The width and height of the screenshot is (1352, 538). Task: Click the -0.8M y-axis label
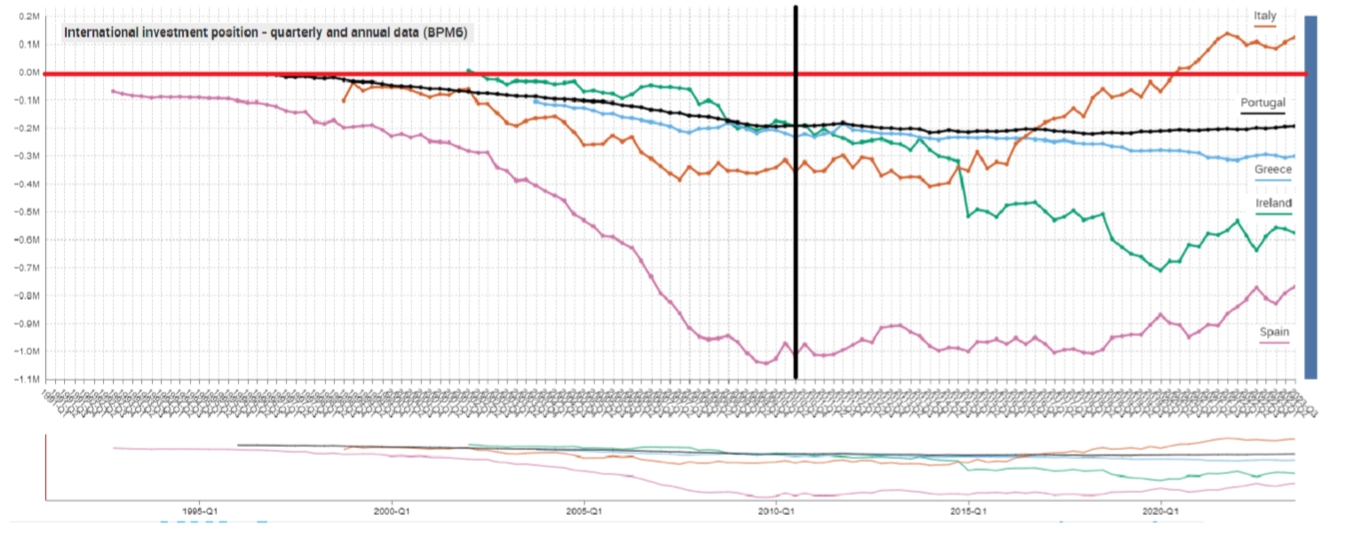tap(28, 296)
